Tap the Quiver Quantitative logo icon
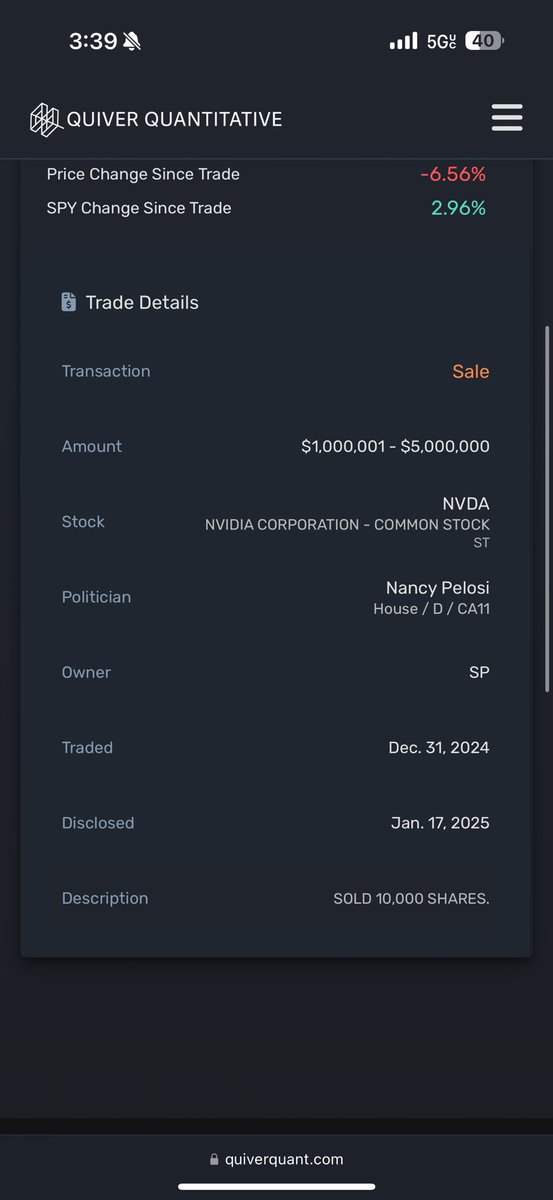Screen dimensions: 553x1200 [x=45, y=119]
